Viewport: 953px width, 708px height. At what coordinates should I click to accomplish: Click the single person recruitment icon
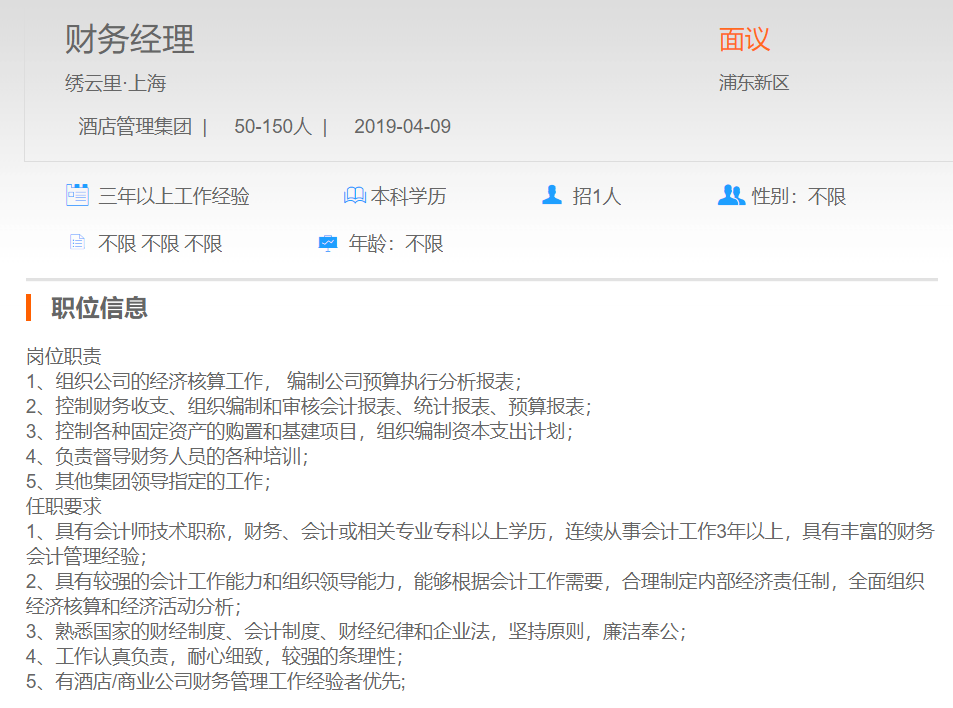click(552, 195)
